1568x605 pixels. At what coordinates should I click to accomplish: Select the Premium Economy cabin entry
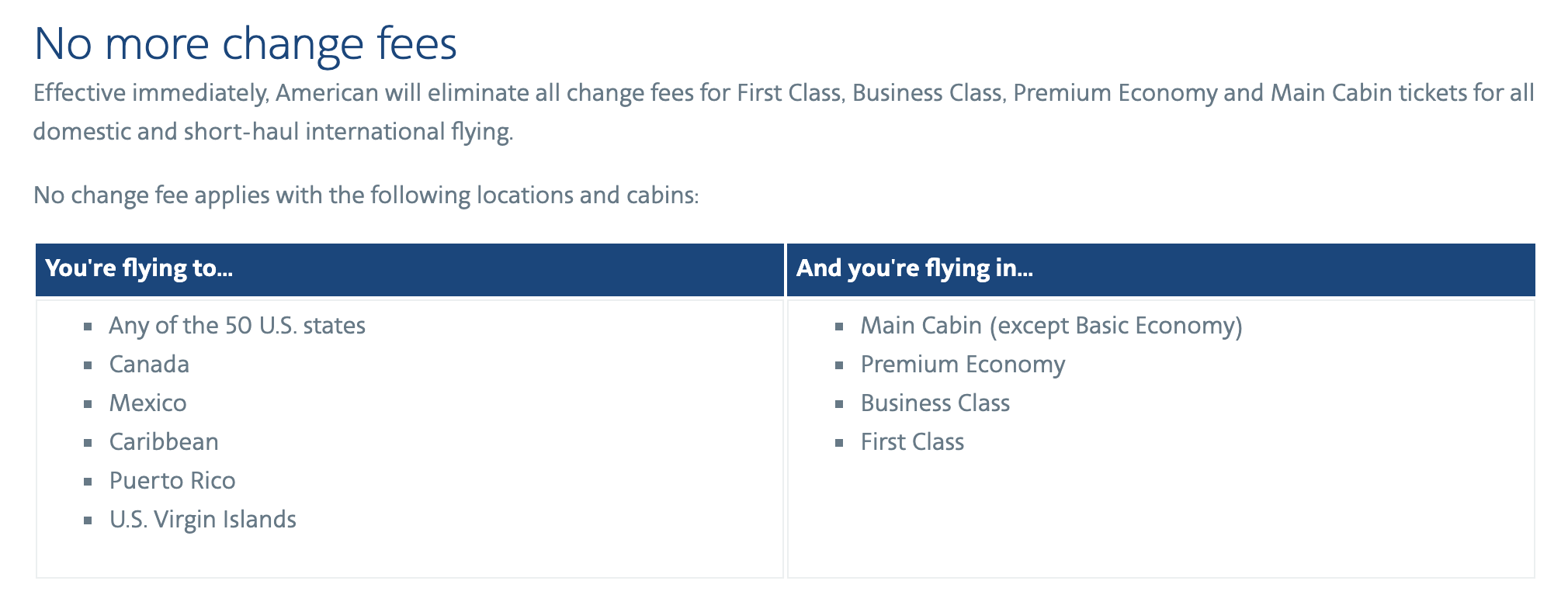point(963,364)
